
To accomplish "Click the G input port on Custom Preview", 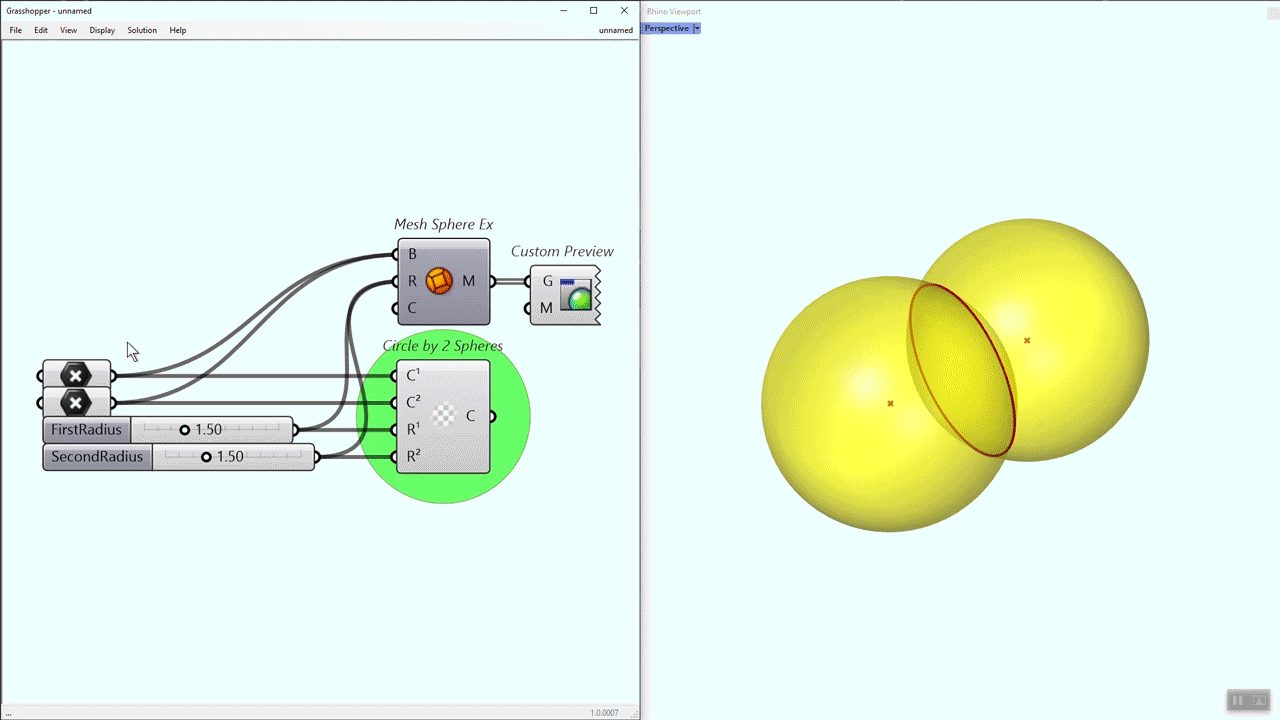I will pos(529,281).
